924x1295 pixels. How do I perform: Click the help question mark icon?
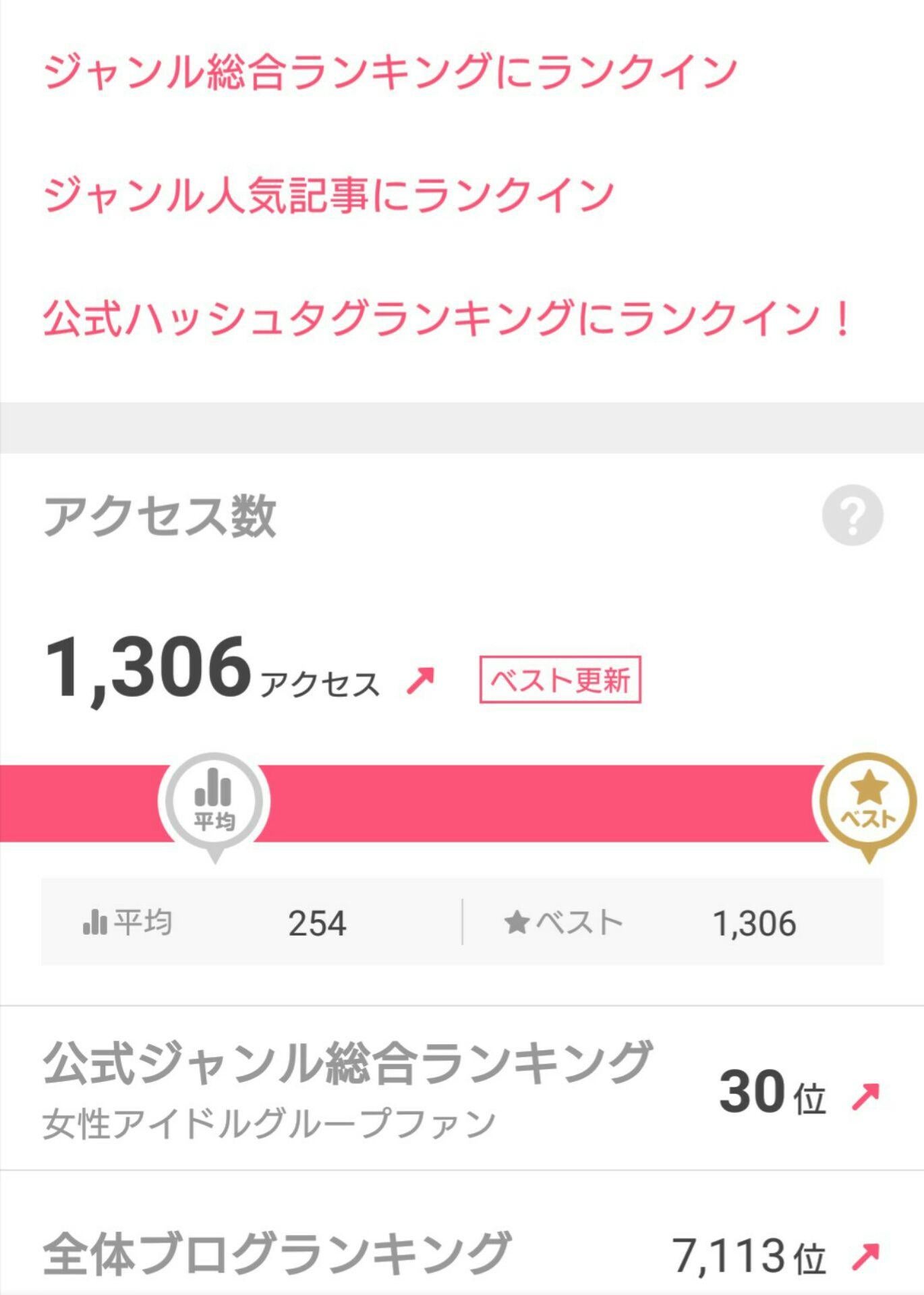point(852,515)
